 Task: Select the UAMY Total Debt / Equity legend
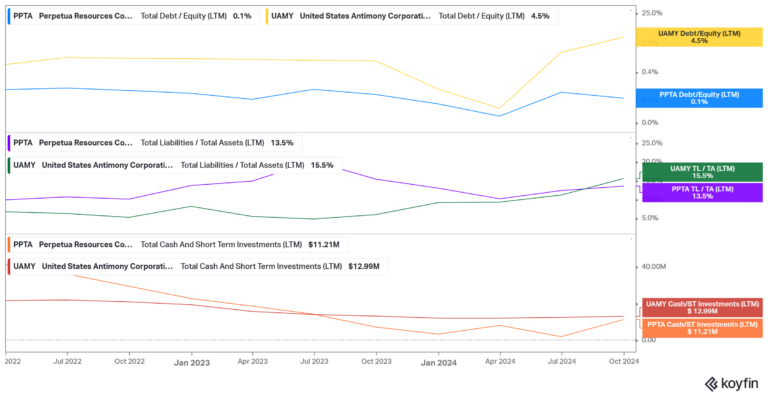click(x=412, y=16)
